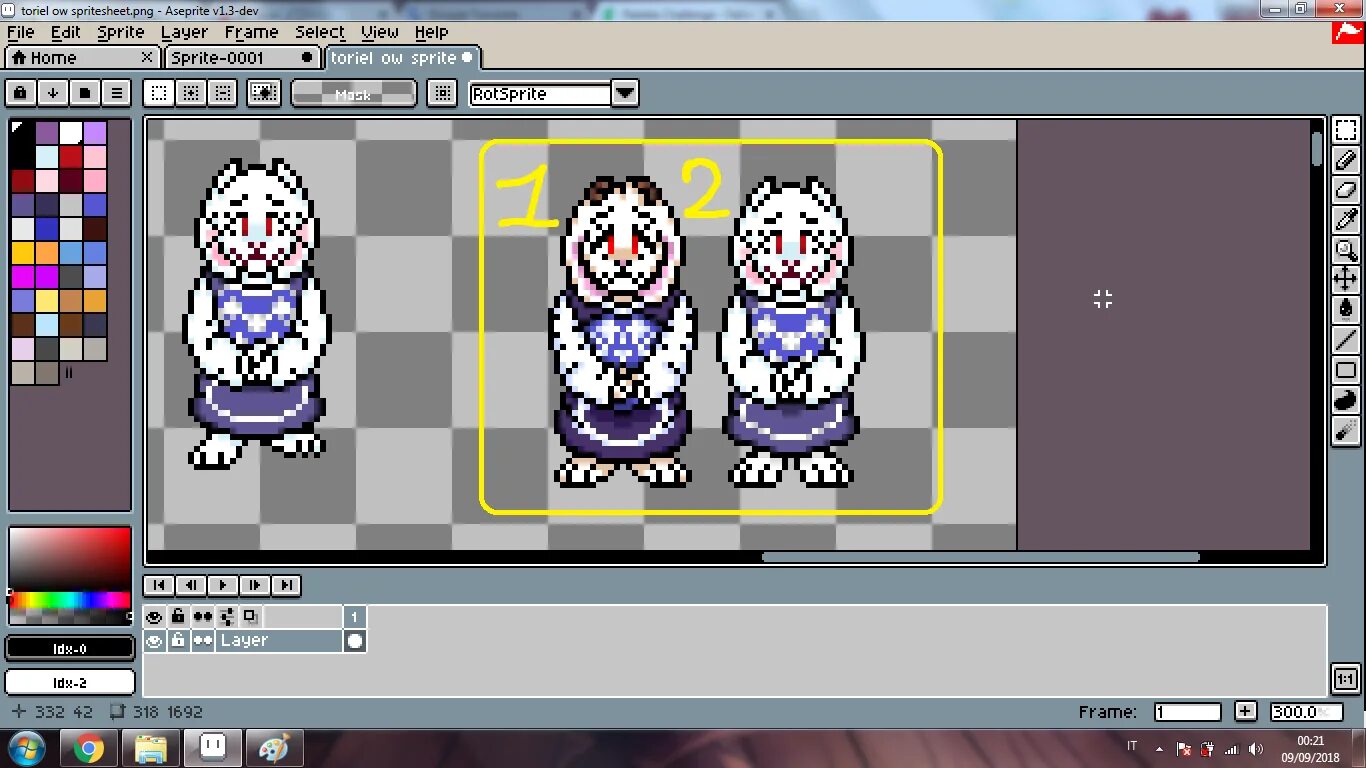Image resolution: width=1366 pixels, height=768 pixels.
Task: Open the File menu
Action: pos(20,32)
